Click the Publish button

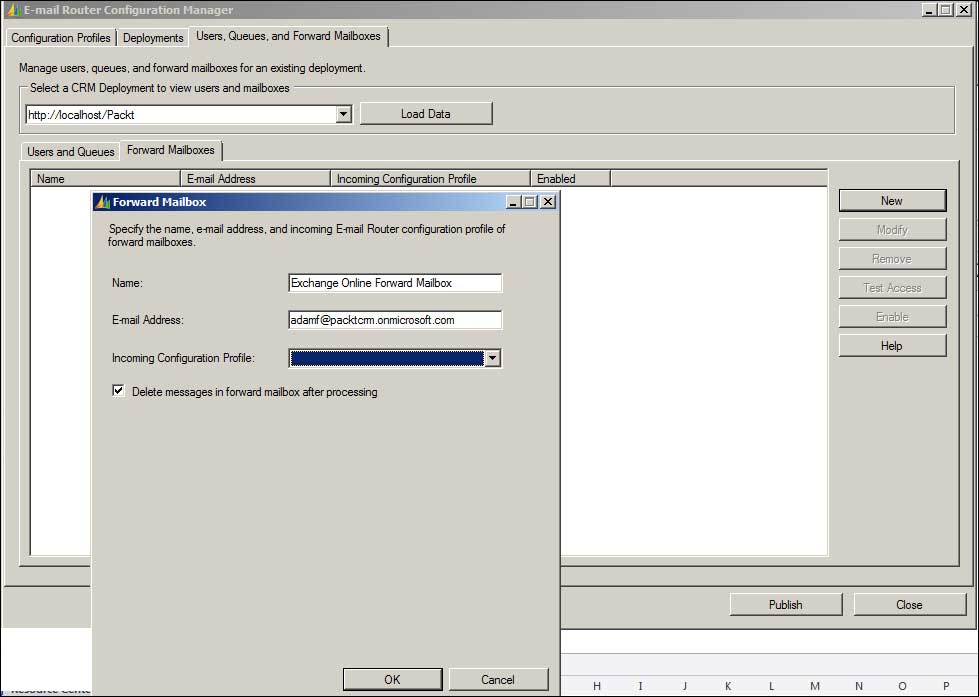(785, 605)
